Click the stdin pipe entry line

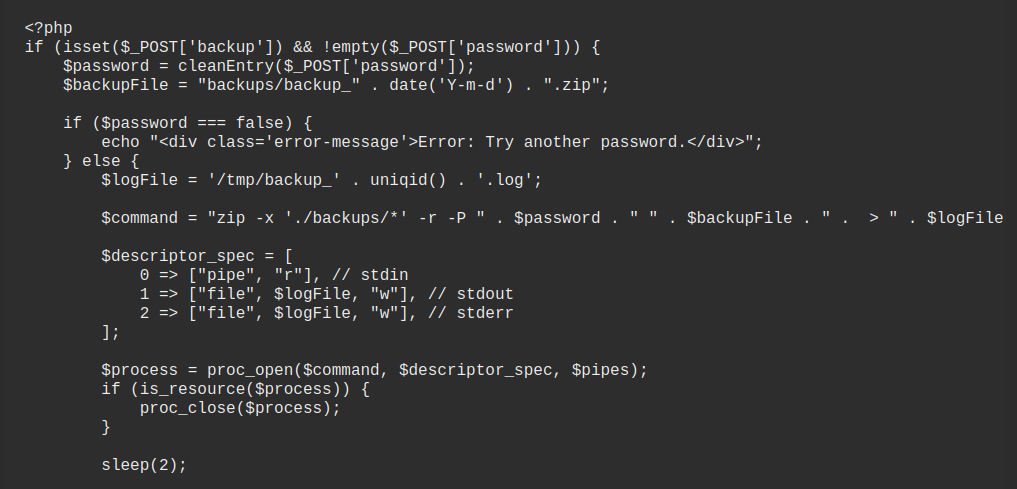click(274, 275)
